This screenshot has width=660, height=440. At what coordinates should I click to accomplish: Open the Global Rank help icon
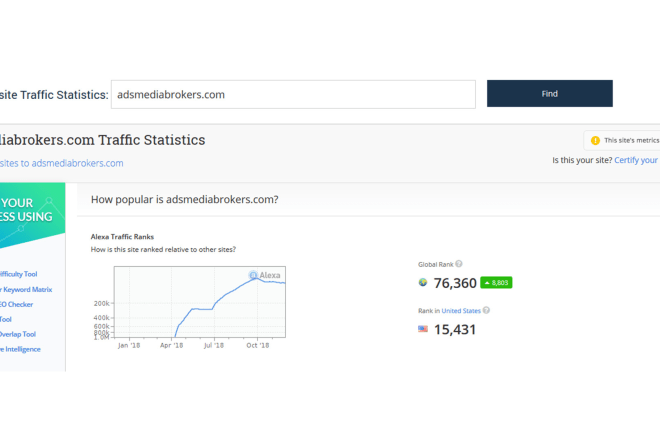click(459, 264)
